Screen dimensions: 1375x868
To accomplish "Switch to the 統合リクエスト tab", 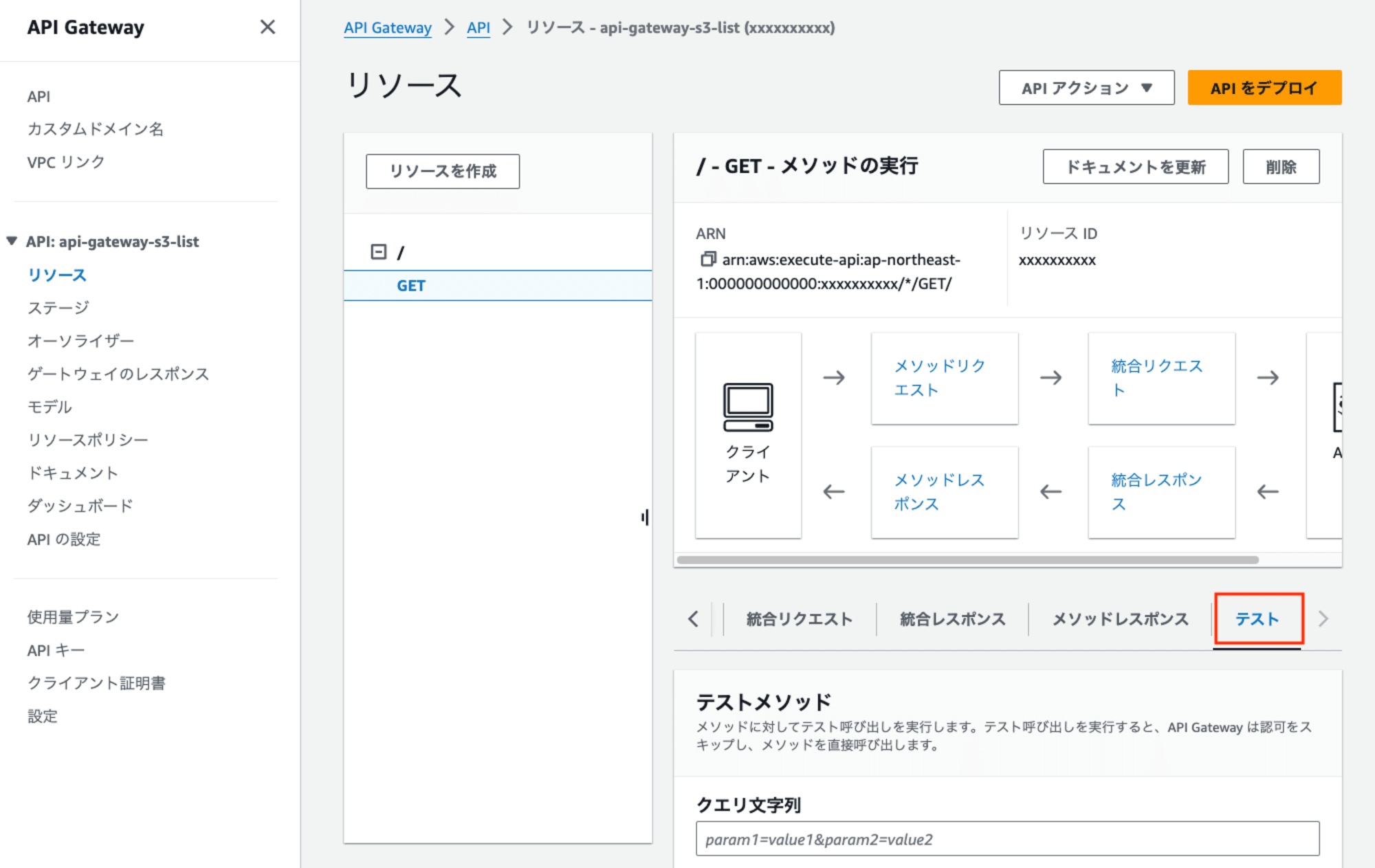I will tap(800, 619).
